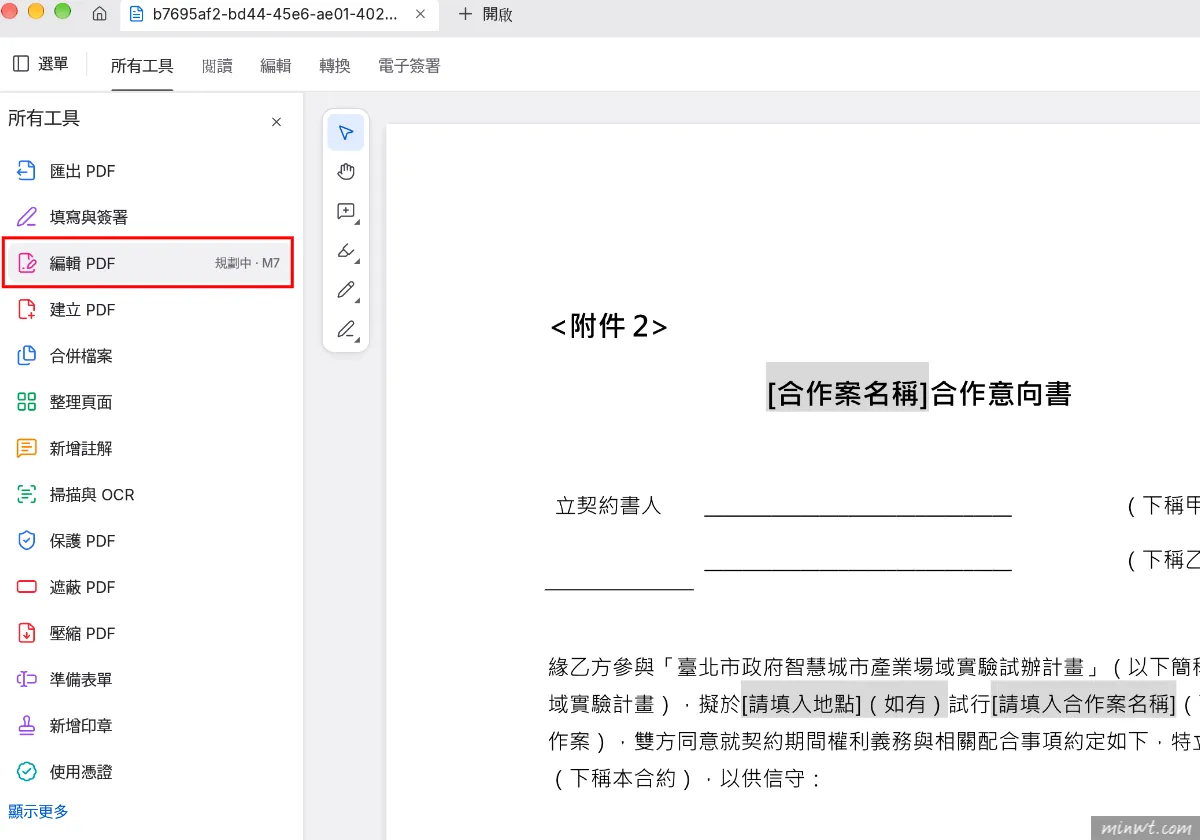Close the open PDF document tab
This screenshot has width=1200, height=840.
pos(421,14)
